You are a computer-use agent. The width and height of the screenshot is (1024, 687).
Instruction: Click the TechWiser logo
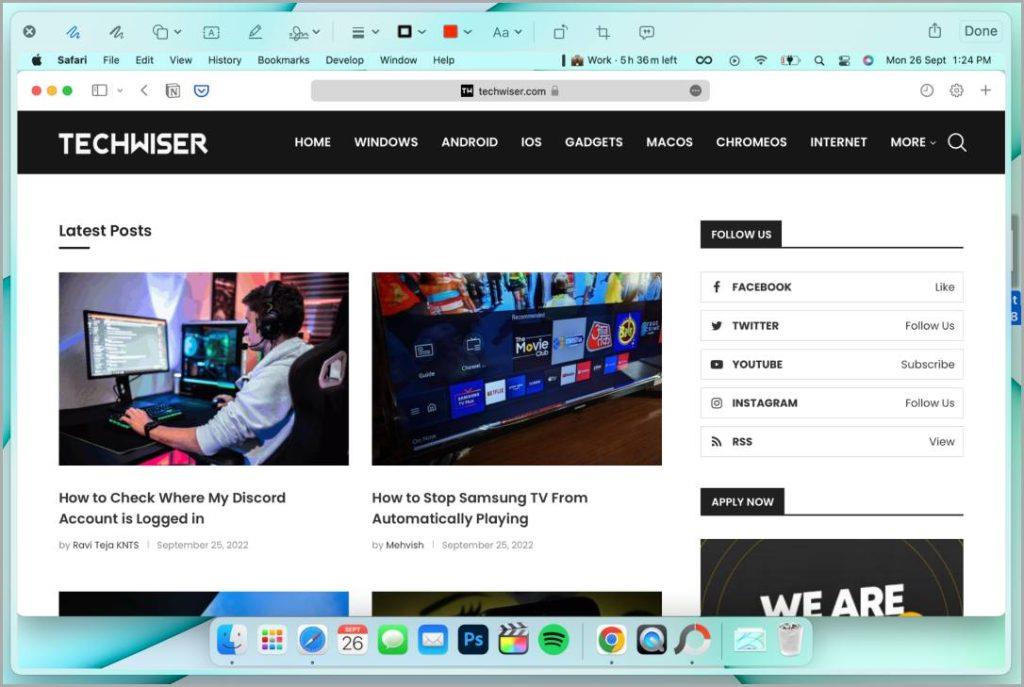(133, 143)
